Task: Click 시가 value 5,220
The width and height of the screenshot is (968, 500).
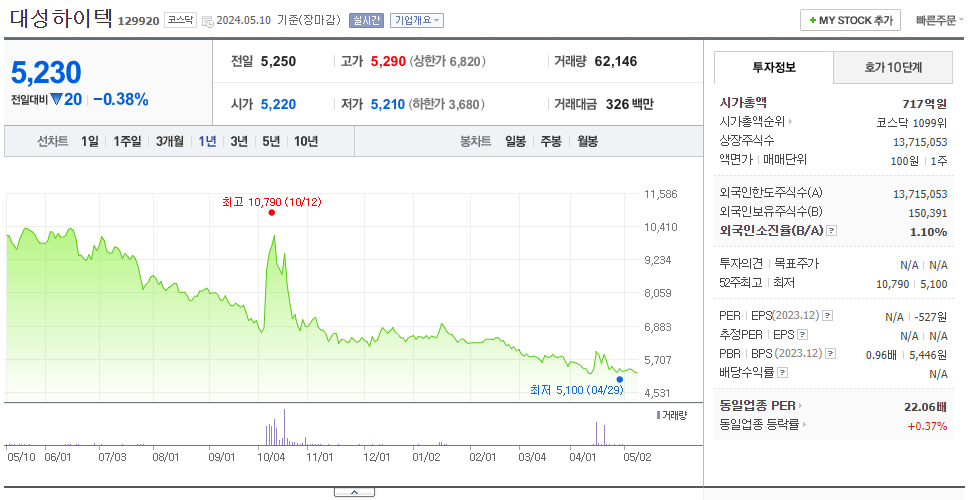Action: (x=278, y=104)
